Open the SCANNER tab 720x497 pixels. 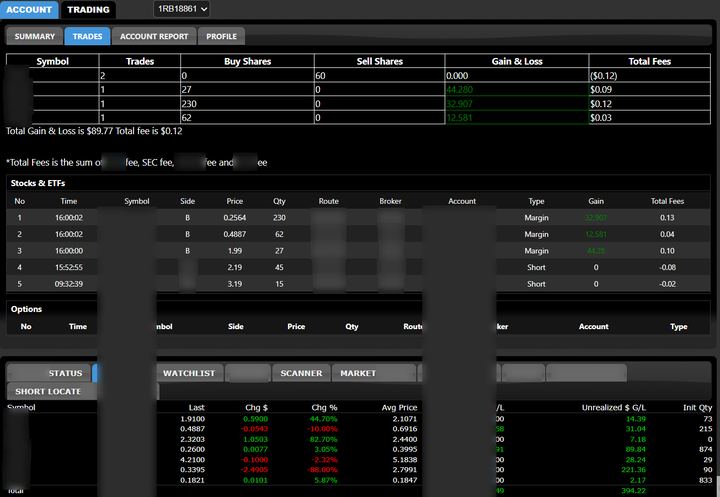pyautogui.click(x=301, y=373)
